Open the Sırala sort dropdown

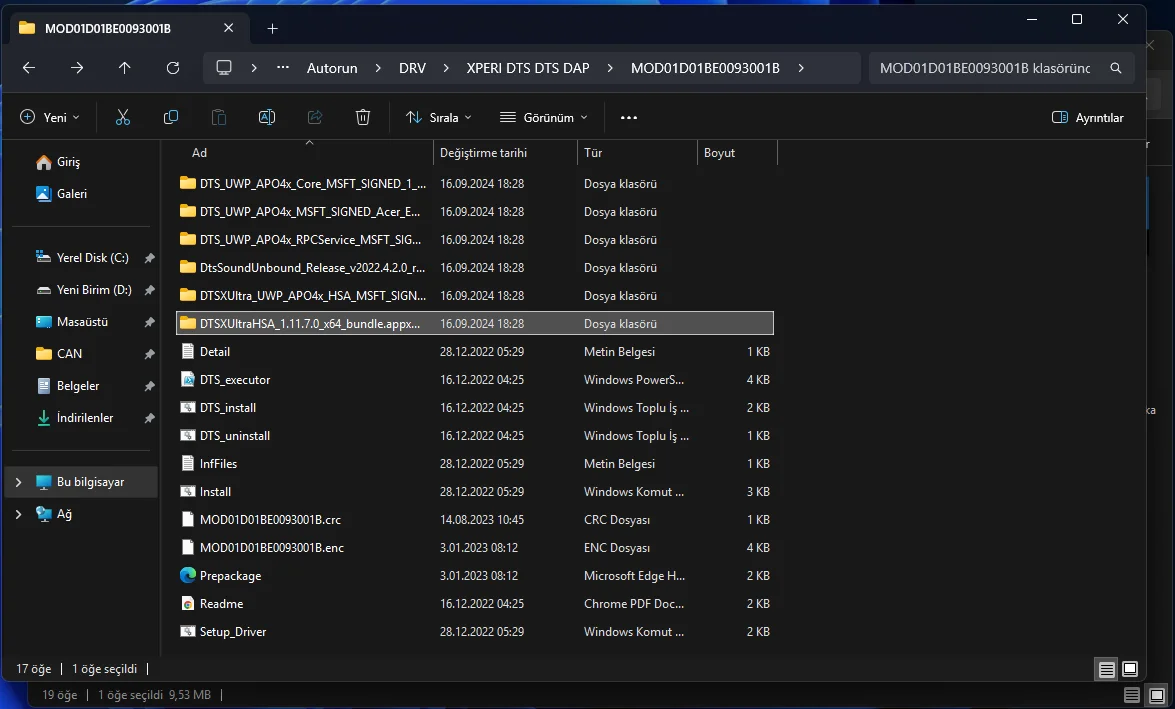point(439,117)
